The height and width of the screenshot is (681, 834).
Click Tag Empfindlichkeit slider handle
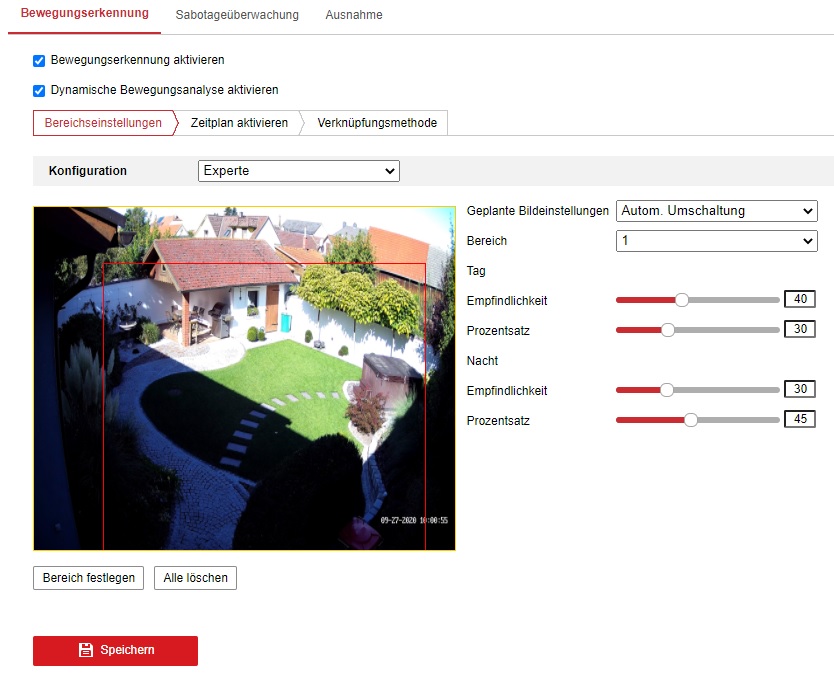pos(682,299)
